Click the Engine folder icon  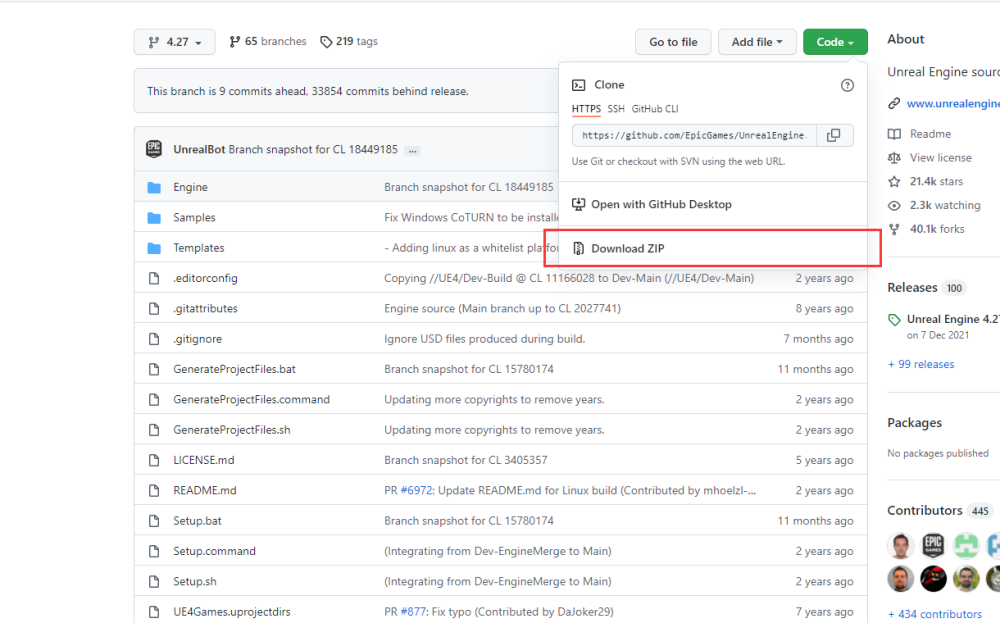(154, 187)
